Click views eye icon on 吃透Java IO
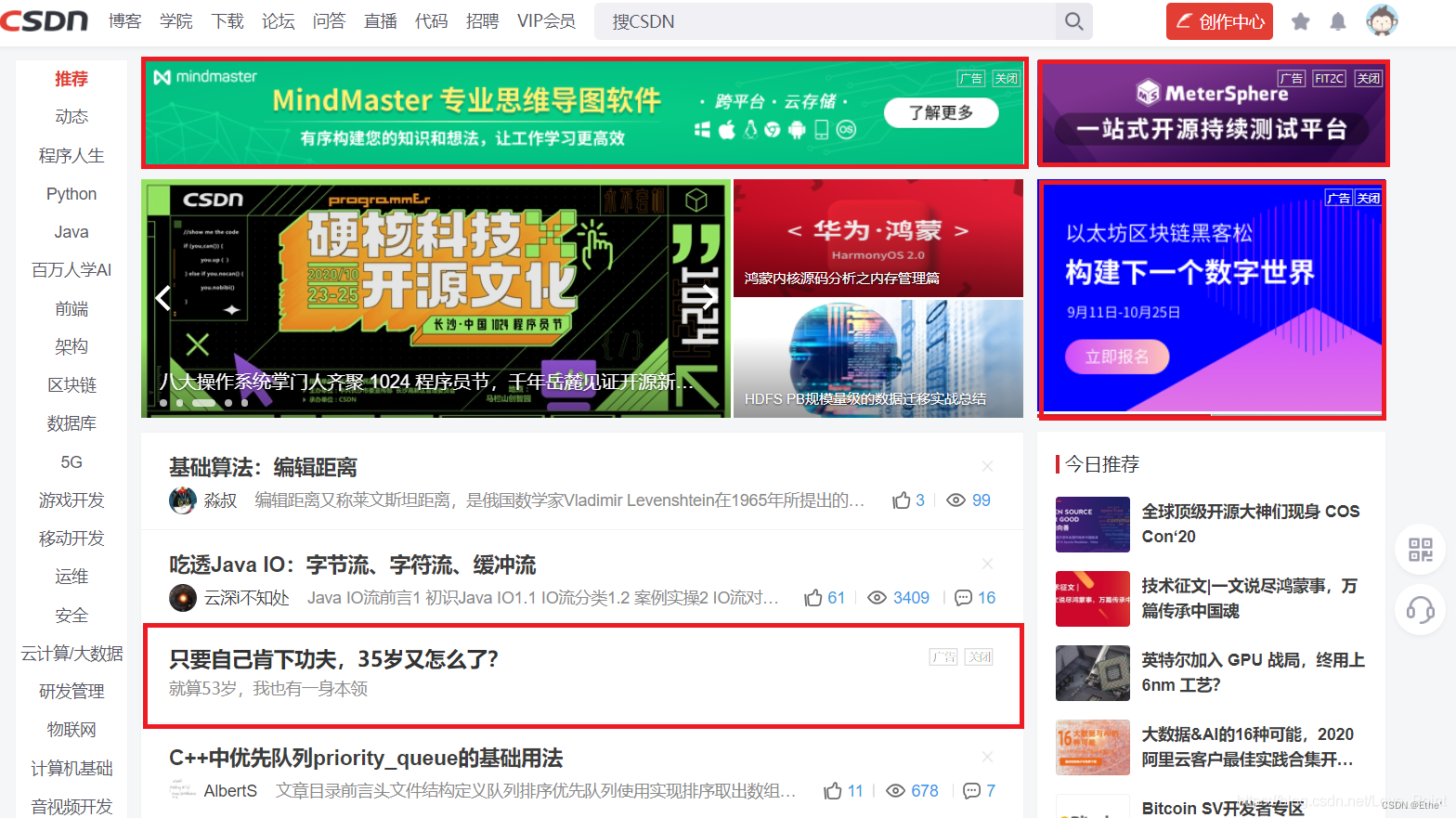Screen dimensions: 1456x818 [x=877, y=598]
